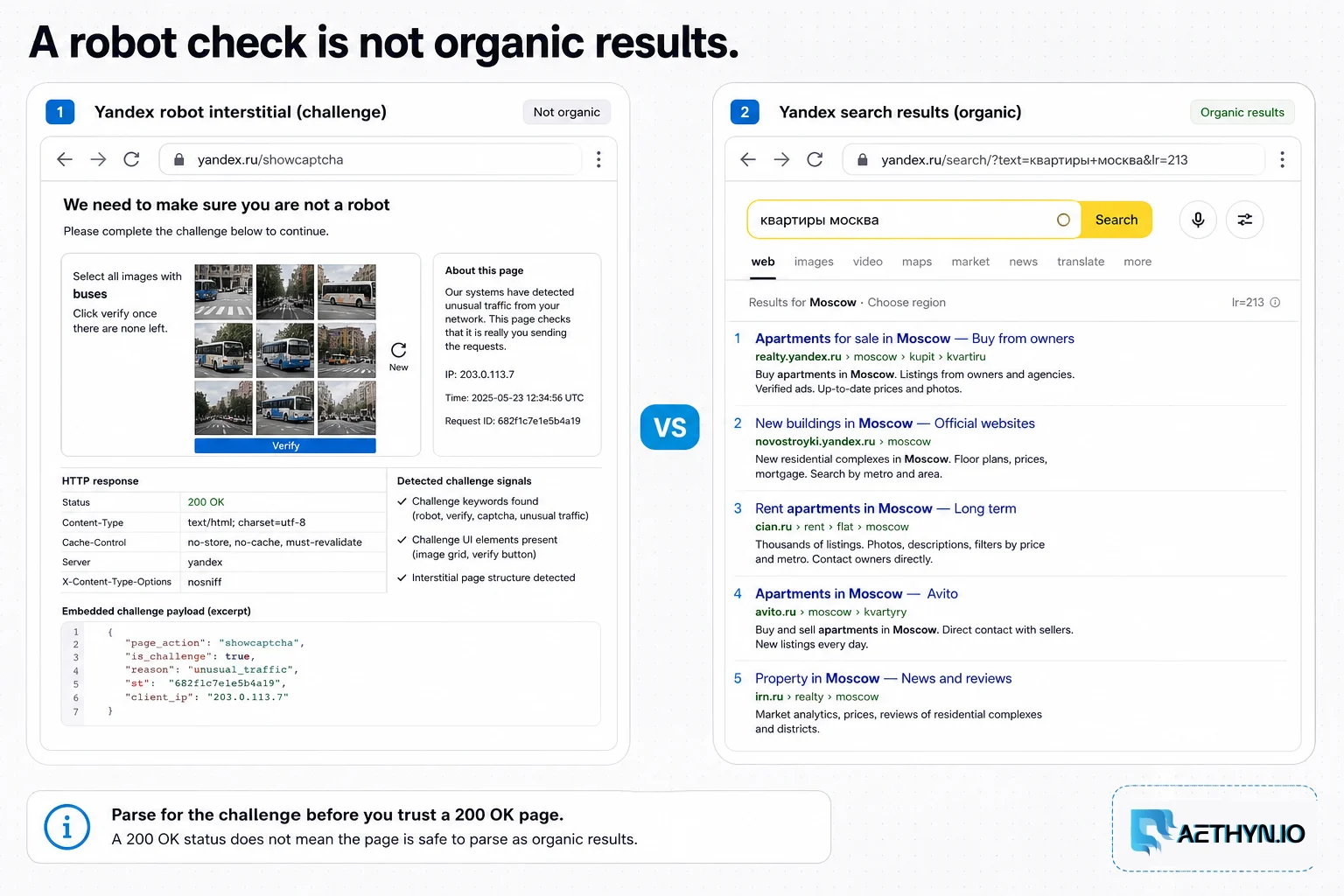Click back arrow in showcaptcha browser
This screenshot has height=896, width=1344.
pyautogui.click(x=64, y=159)
